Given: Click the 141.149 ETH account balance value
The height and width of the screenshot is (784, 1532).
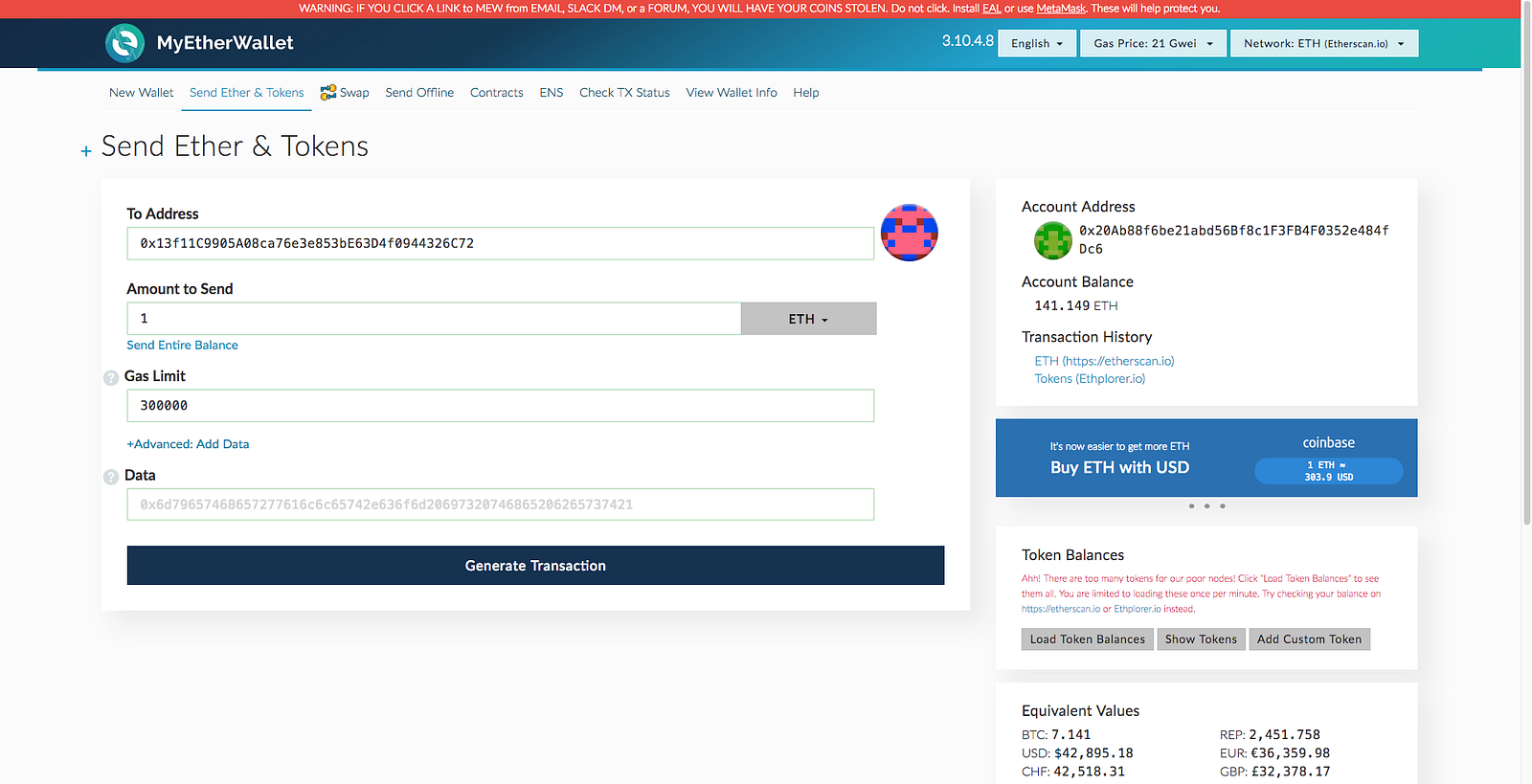Looking at the screenshot, I should coord(1076,306).
